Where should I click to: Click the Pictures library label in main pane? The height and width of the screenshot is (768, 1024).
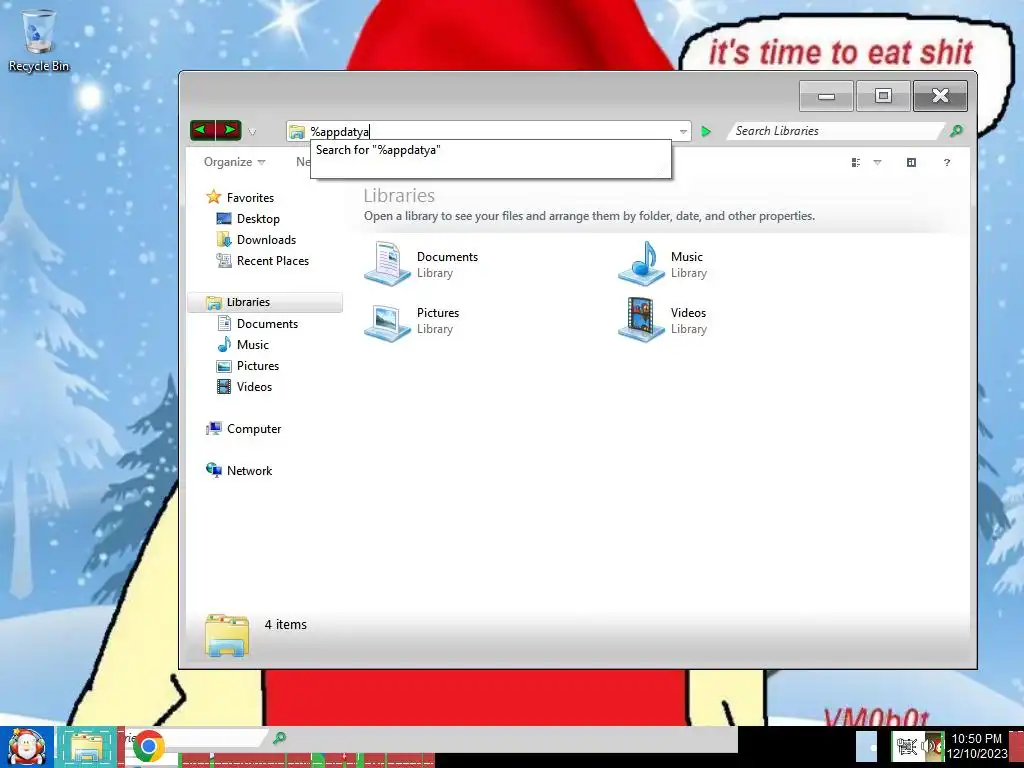coord(438,313)
